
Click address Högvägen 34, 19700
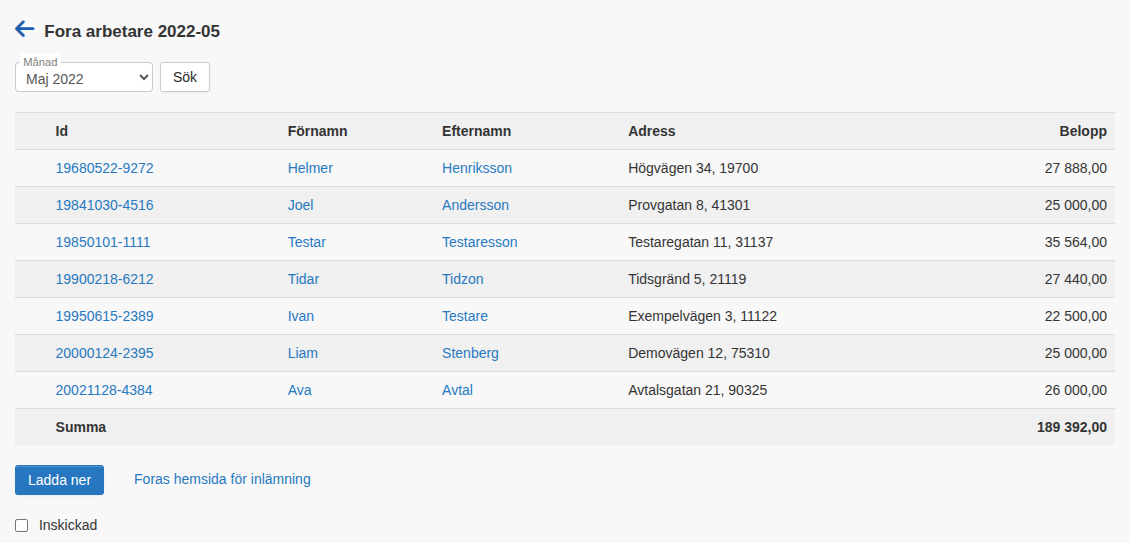click(693, 168)
